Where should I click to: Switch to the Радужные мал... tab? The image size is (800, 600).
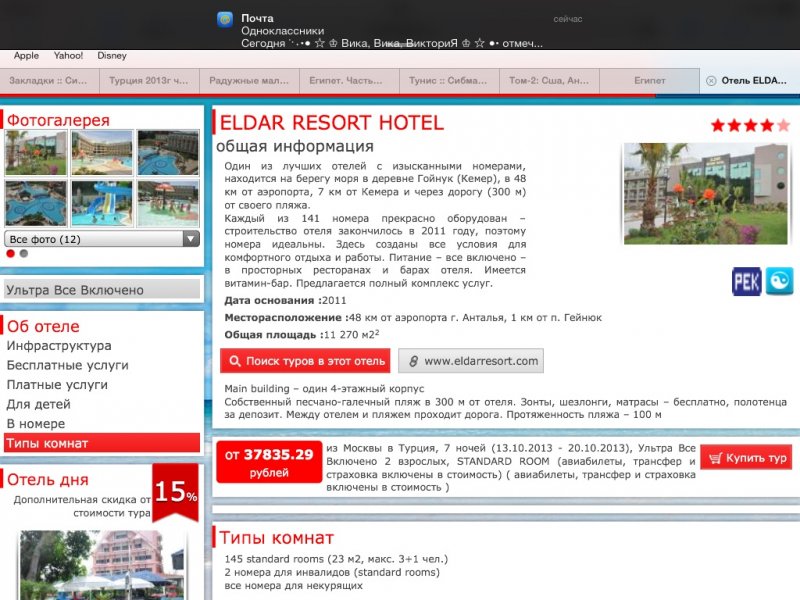[x=249, y=81]
